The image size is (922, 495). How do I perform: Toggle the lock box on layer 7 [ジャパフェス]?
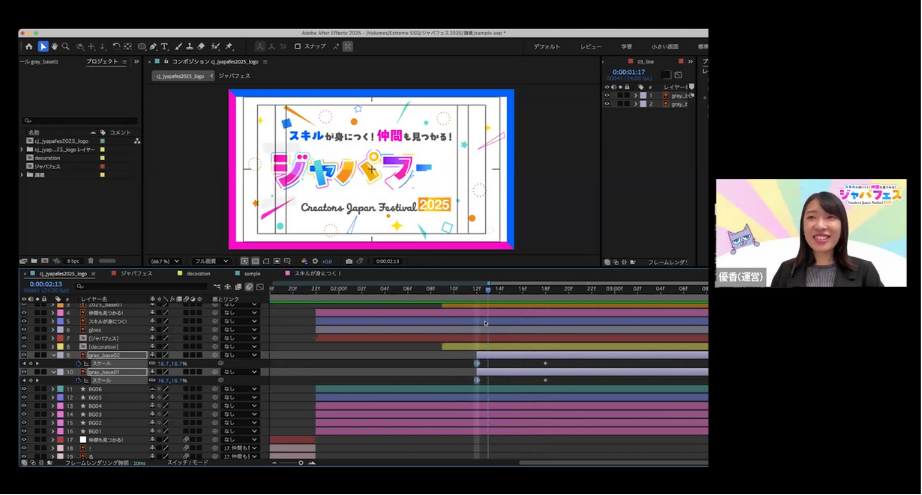coord(45,339)
